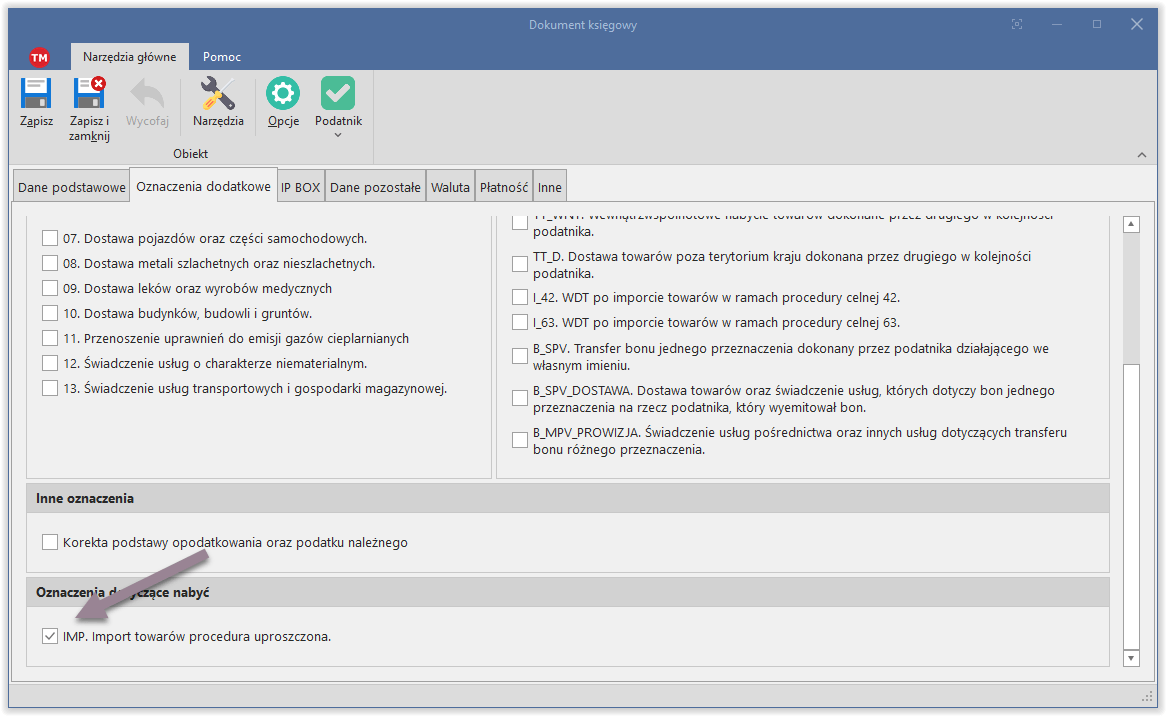The width and height of the screenshot is (1166, 716).
Task: Click the Zapisz save icon
Action: coord(36,94)
